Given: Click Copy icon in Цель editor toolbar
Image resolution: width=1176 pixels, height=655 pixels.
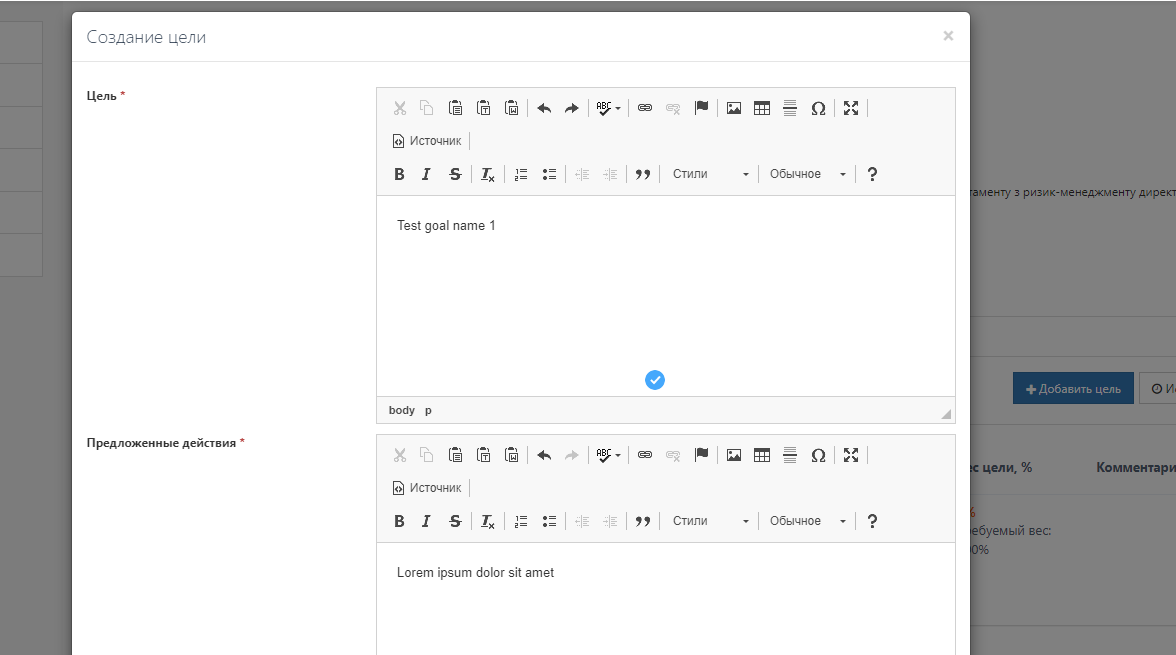Looking at the screenshot, I should click(427, 108).
